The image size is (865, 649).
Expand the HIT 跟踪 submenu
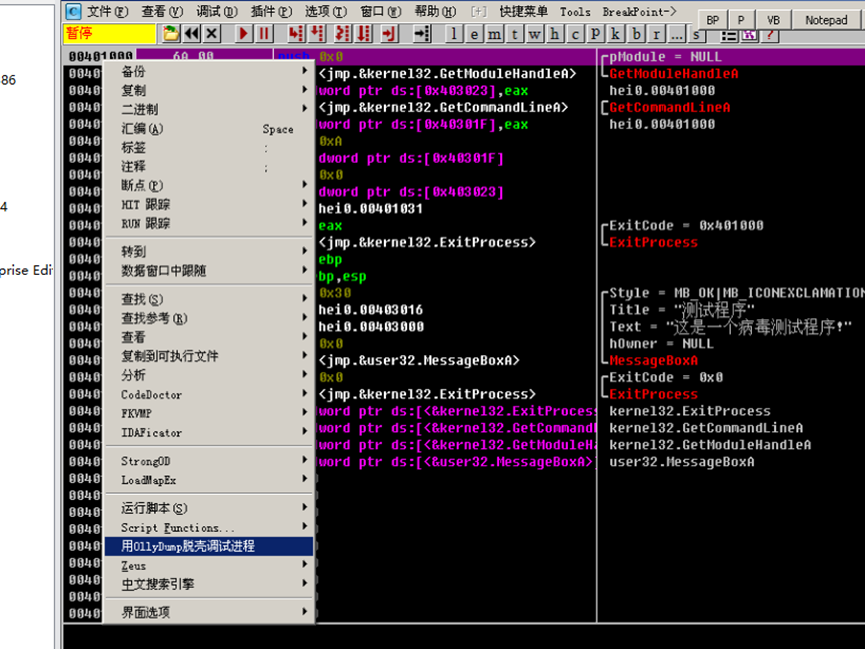pyautogui.click(x=209, y=204)
